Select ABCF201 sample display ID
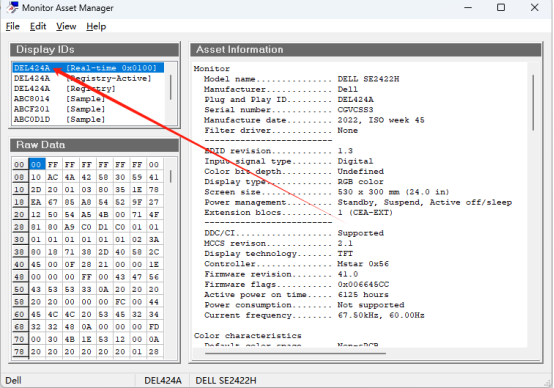The width and height of the screenshot is (554, 388). click(88, 109)
